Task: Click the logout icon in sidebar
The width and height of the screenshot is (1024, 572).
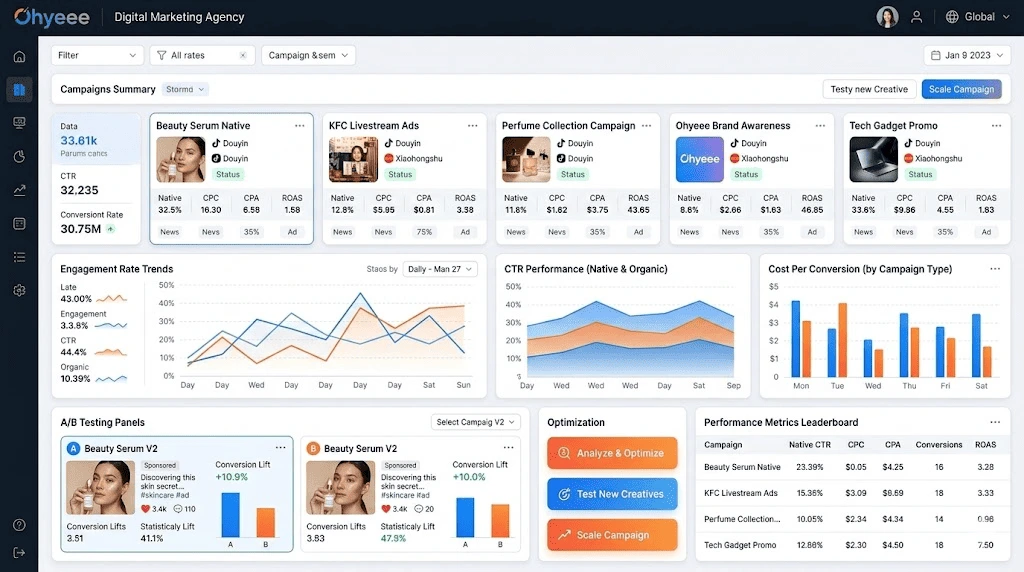Action: 20,552
